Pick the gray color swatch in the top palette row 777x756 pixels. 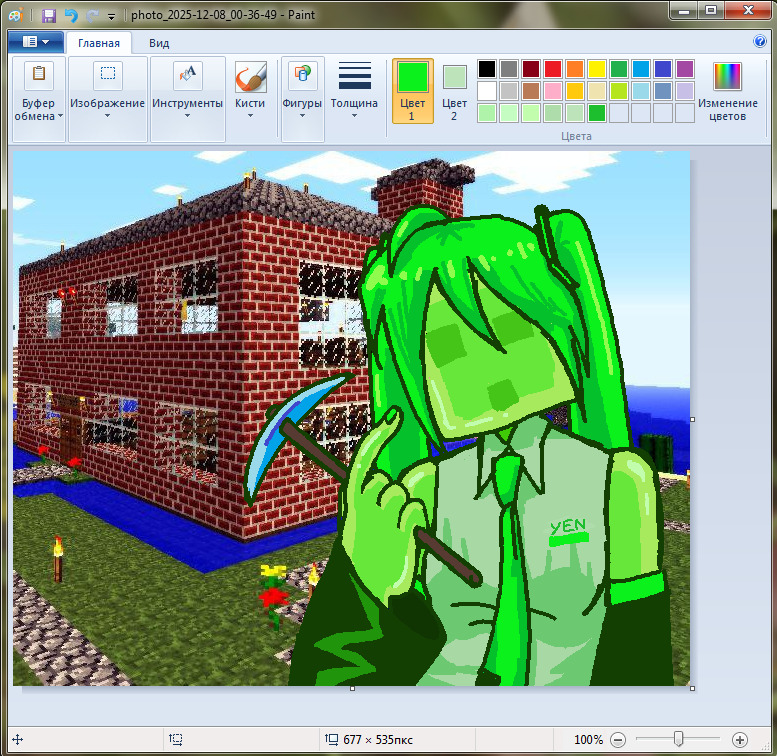pos(509,69)
